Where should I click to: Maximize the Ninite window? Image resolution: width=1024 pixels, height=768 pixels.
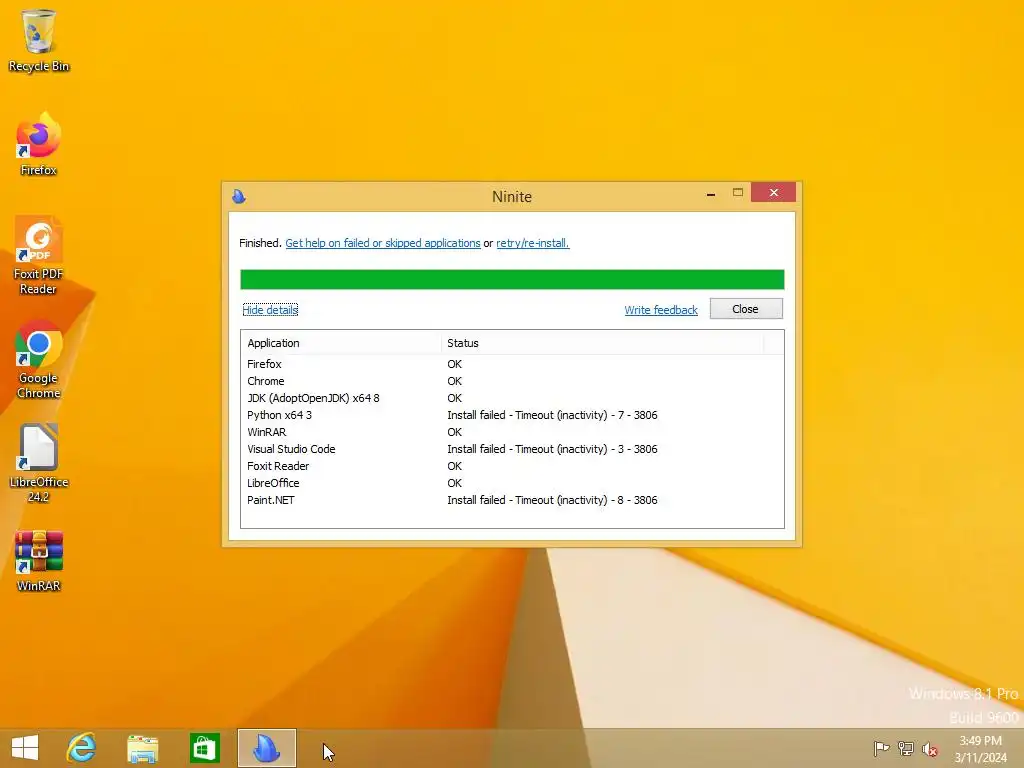pyautogui.click(x=738, y=192)
